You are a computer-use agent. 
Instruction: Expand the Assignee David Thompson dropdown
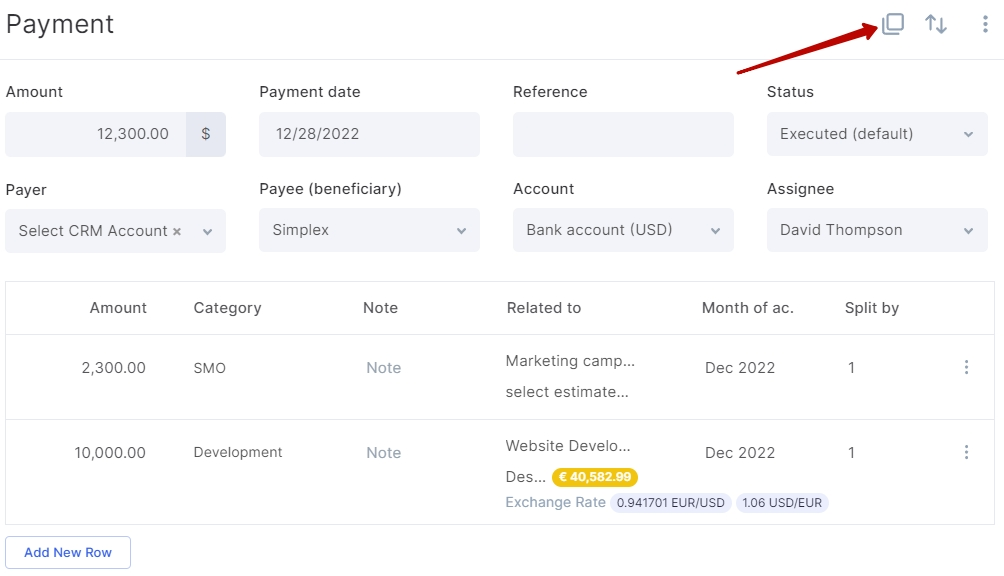[877, 230]
